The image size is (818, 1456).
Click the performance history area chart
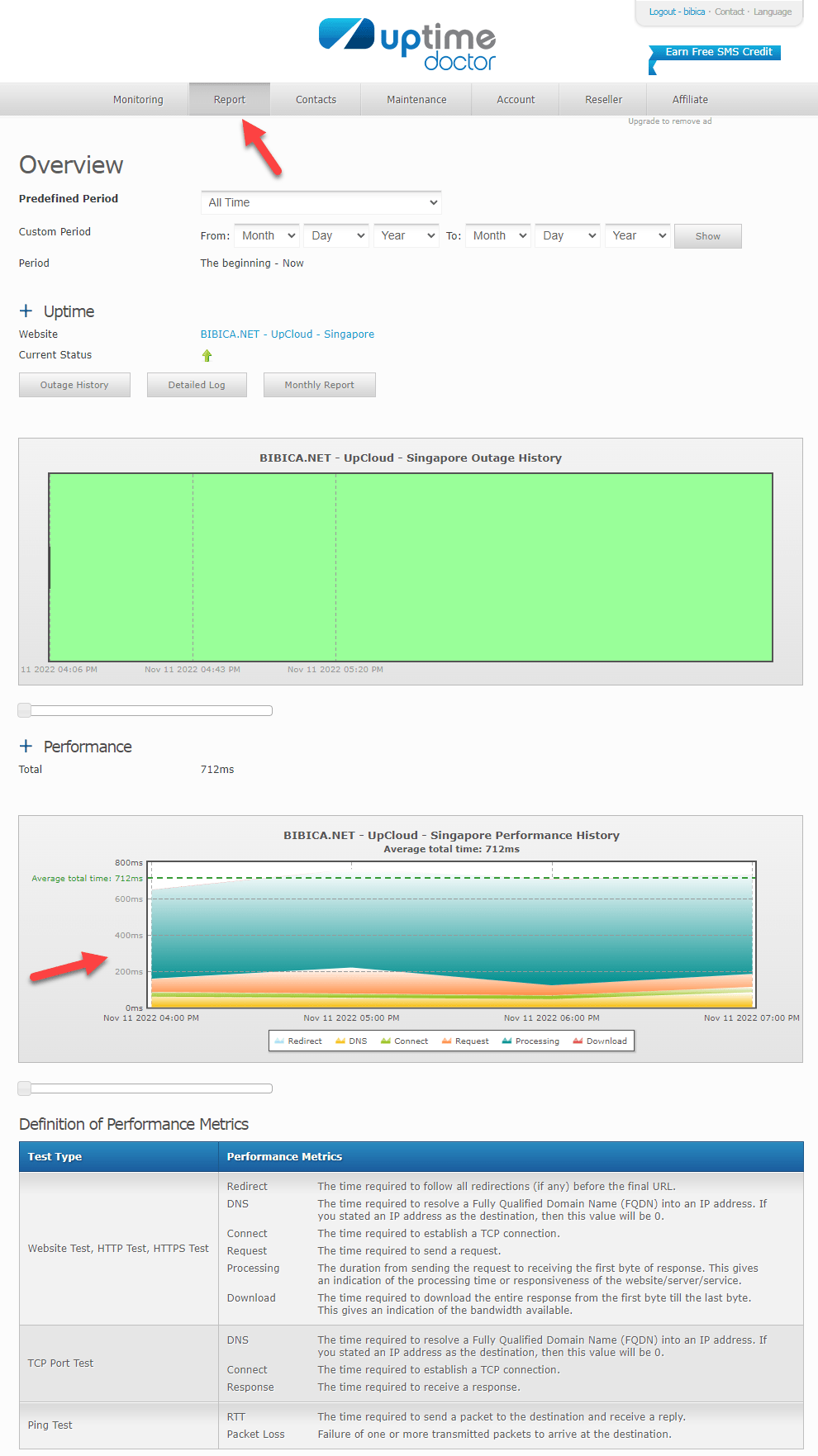[x=452, y=935]
